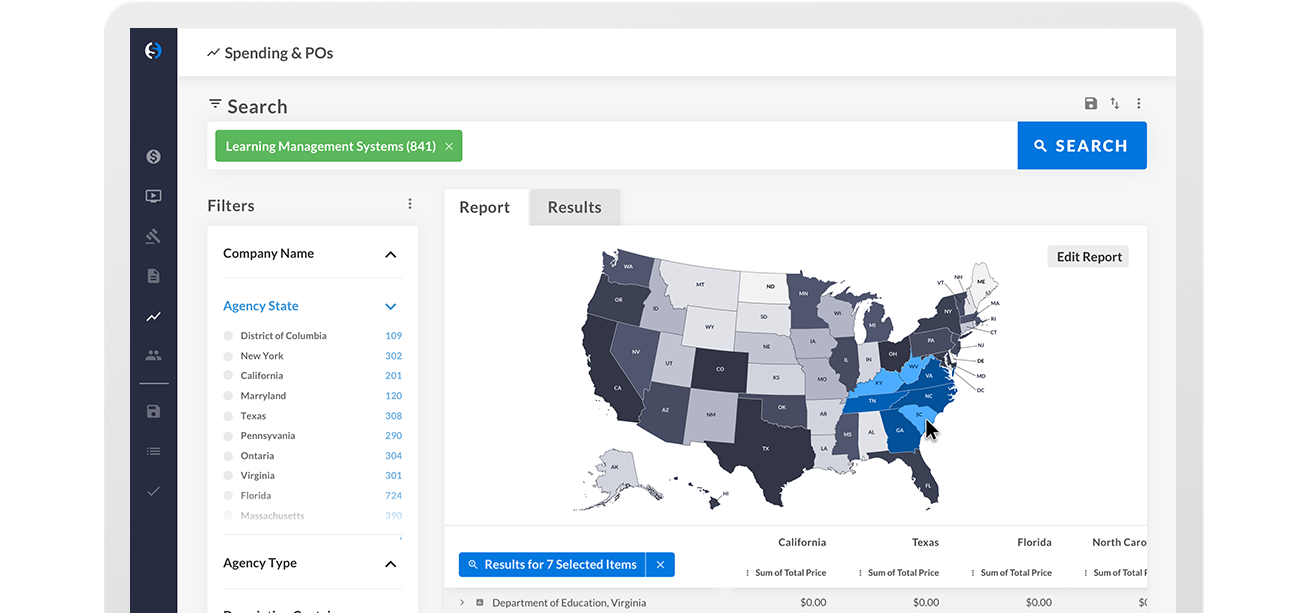The height and width of the screenshot is (613, 1306).
Task: Expand the Agency State dropdown chevron
Action: pyautogui.click(x=390, y=307)
